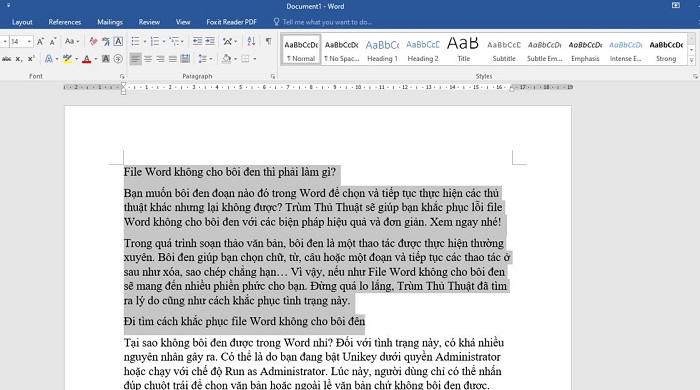Expand the Styles gallery
This screenshot has height=390, width=700.
coord(692,60)
